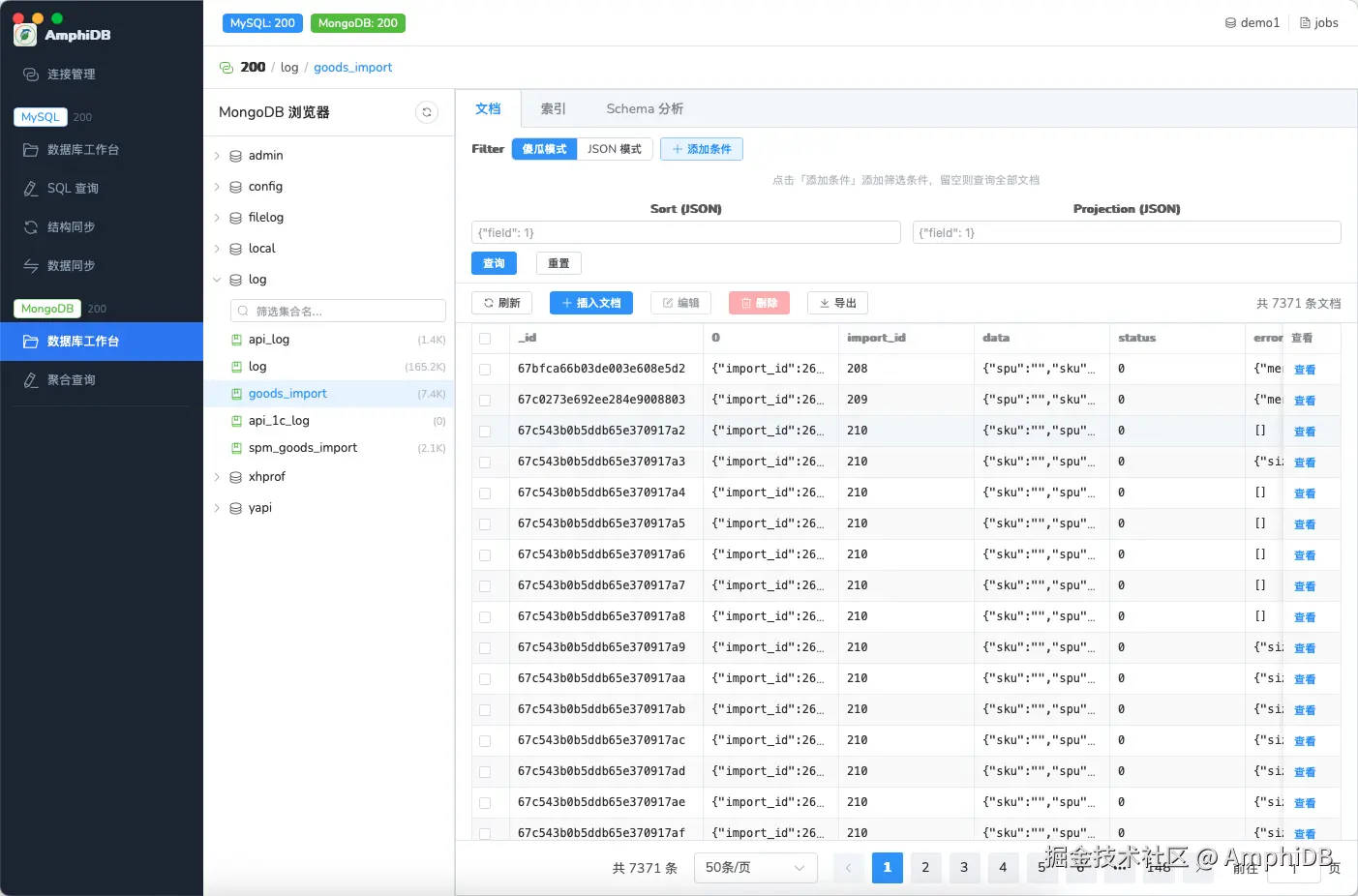1358x896 pixels.
Task: Click the 重置 button
Action: pyautogui.click(x=558, y=263)
